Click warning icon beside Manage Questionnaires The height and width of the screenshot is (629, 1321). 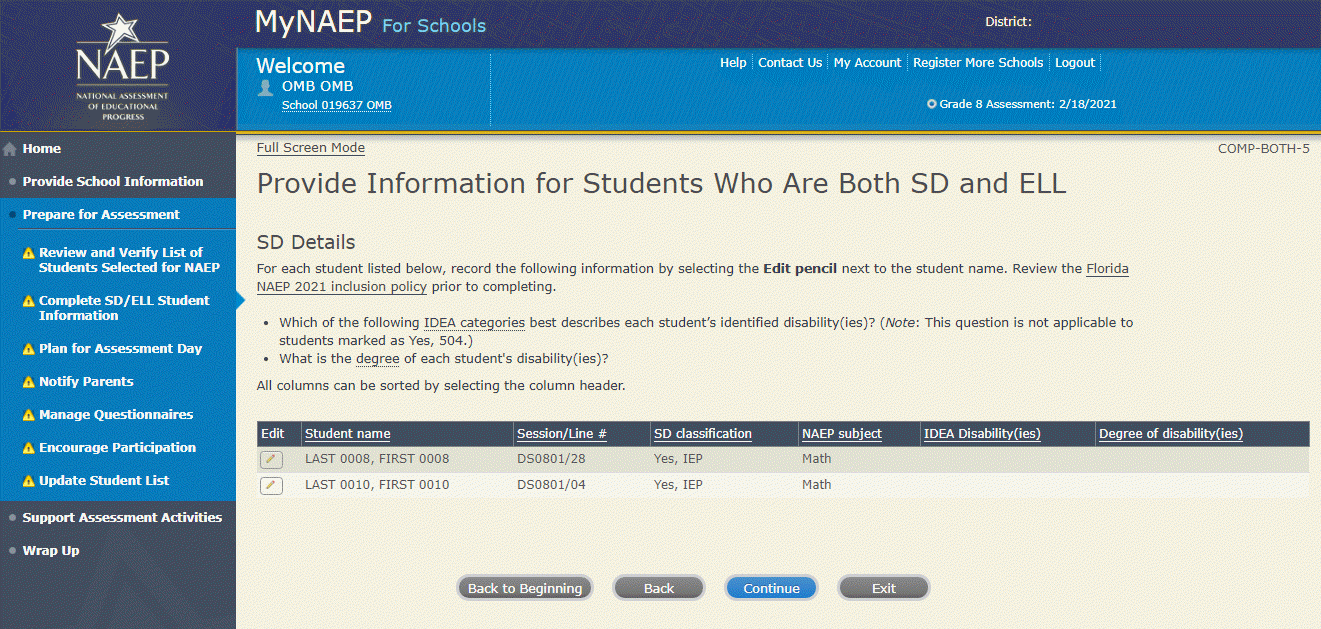click(x=29, y=416)
